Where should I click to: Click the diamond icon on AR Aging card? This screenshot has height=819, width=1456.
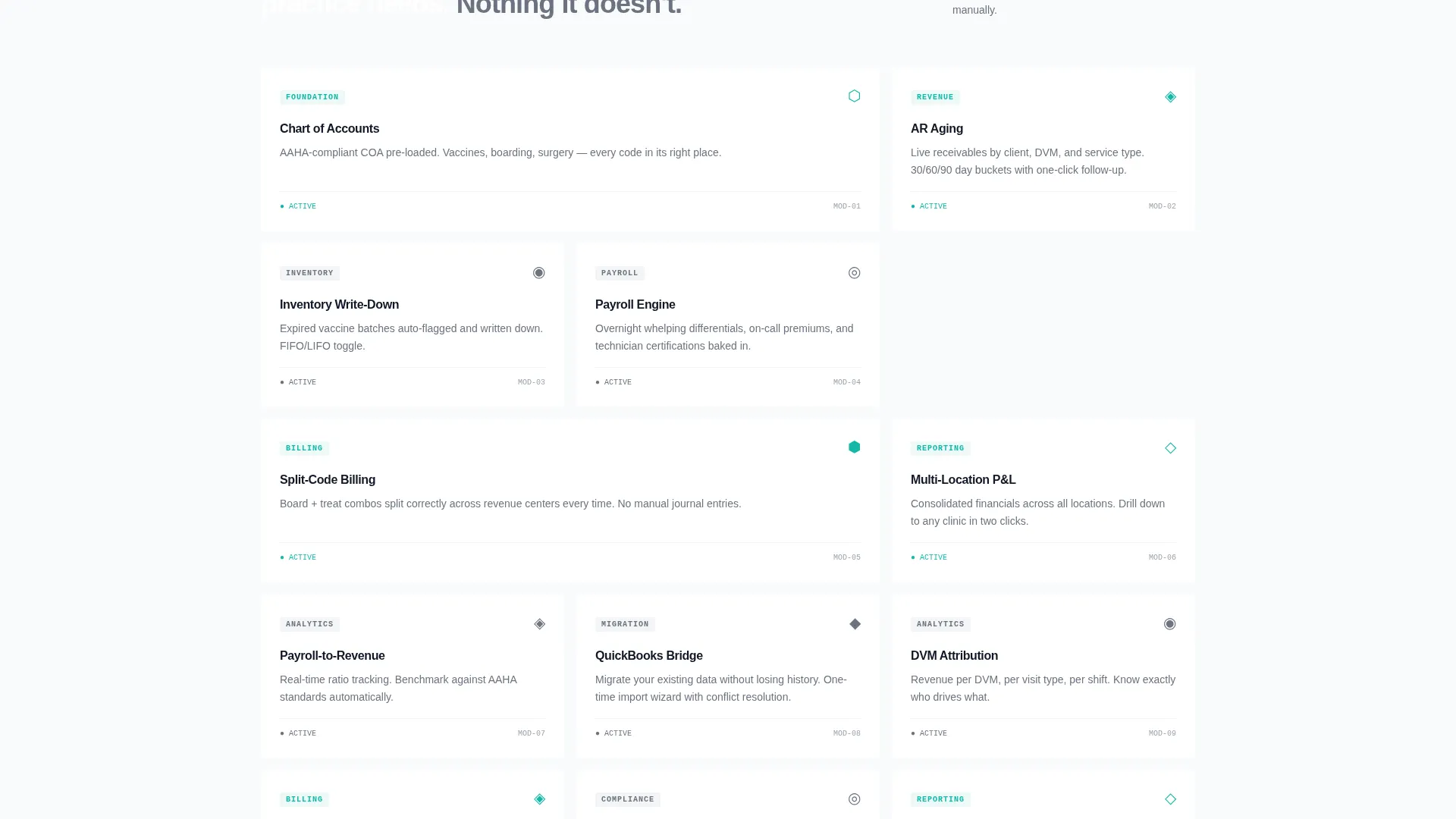tap(1170, 97)
